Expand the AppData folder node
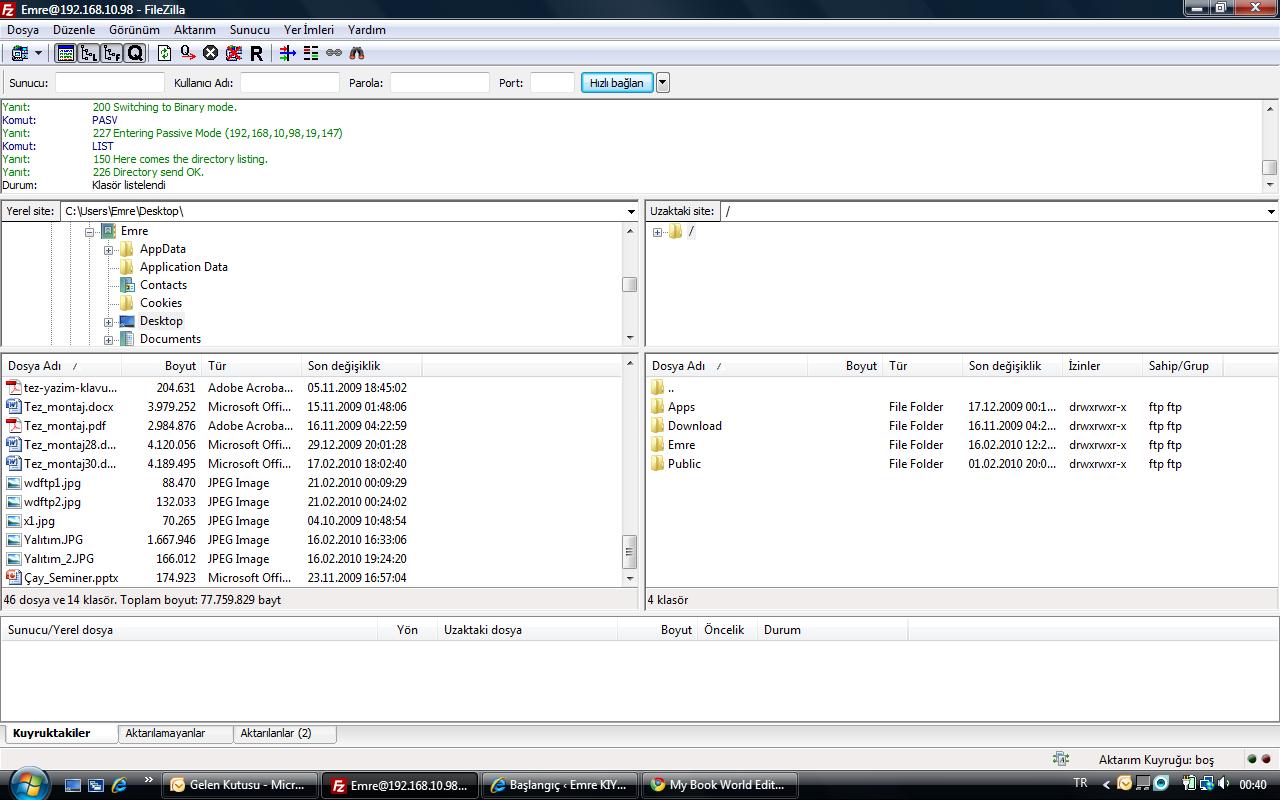This screenshot has height=800, width=1280. pos(108,249)
